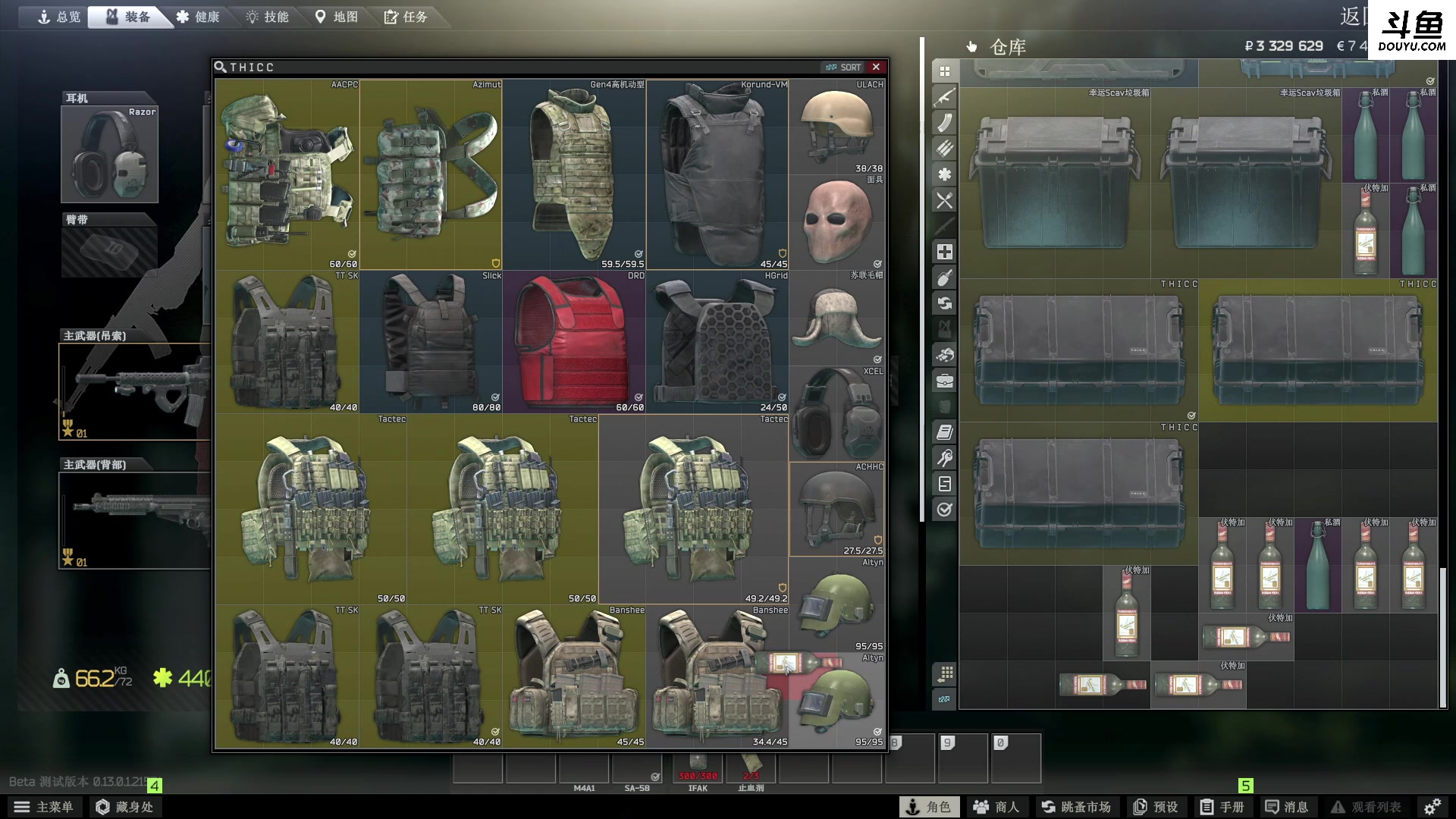Sort items in THICC case
The height and width of the screenshot is (819, 1456).
[x=843, y=67]
